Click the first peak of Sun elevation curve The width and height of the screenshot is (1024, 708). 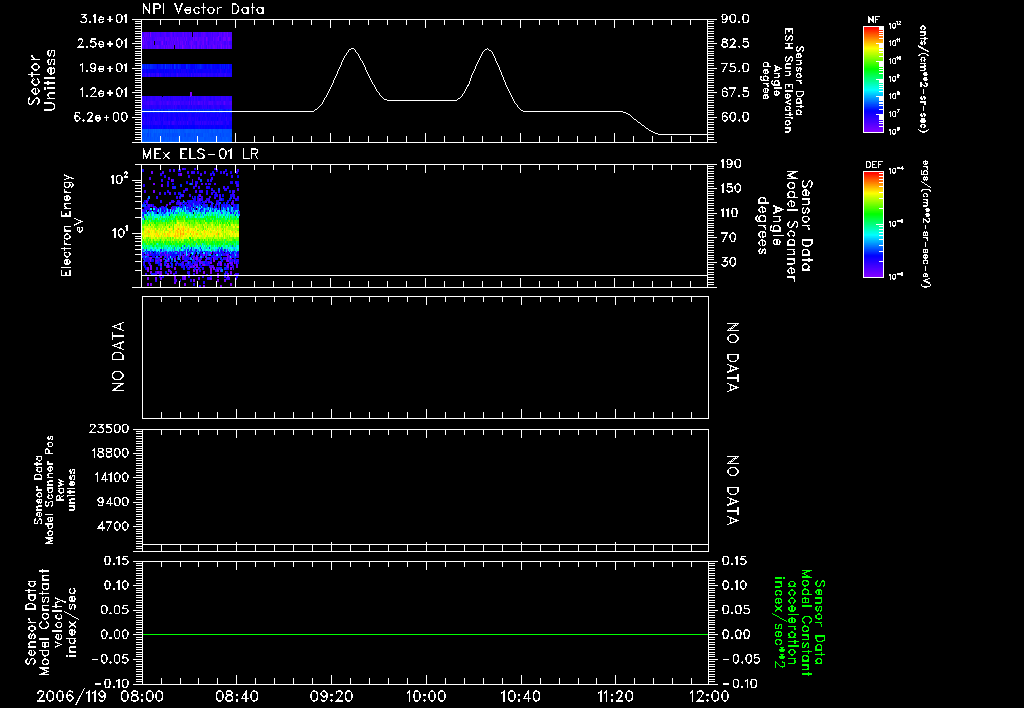pyautogui.click(x=353, y=48)
